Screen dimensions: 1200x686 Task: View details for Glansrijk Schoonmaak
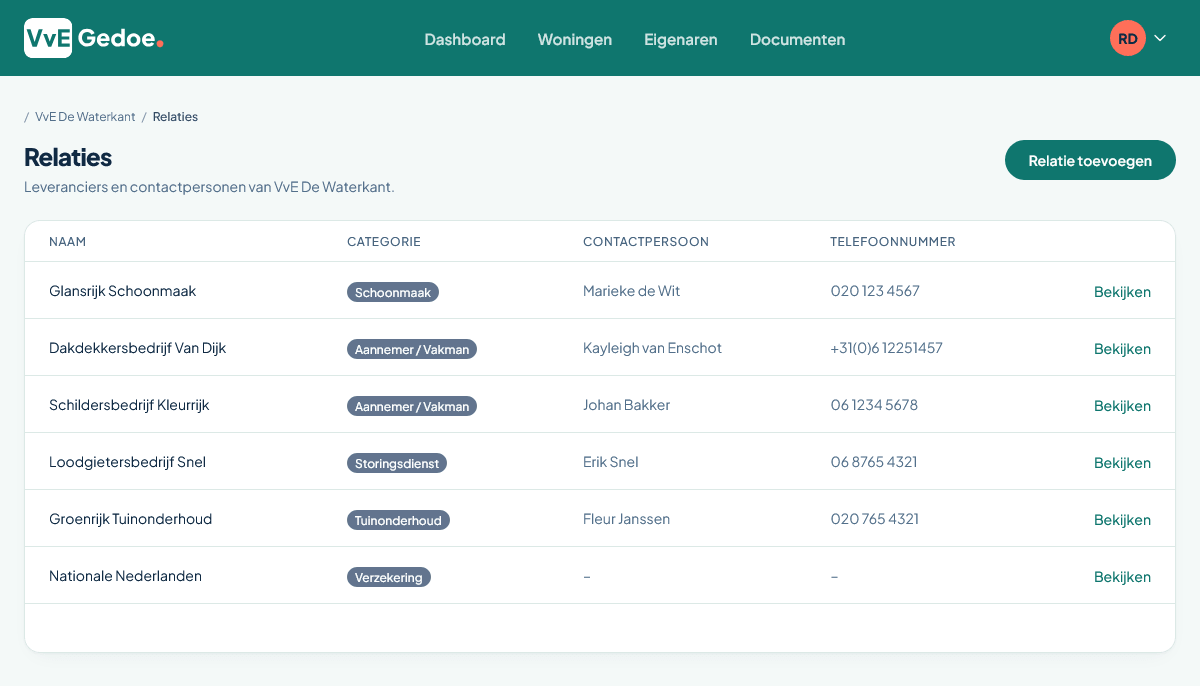(1122, 292)
